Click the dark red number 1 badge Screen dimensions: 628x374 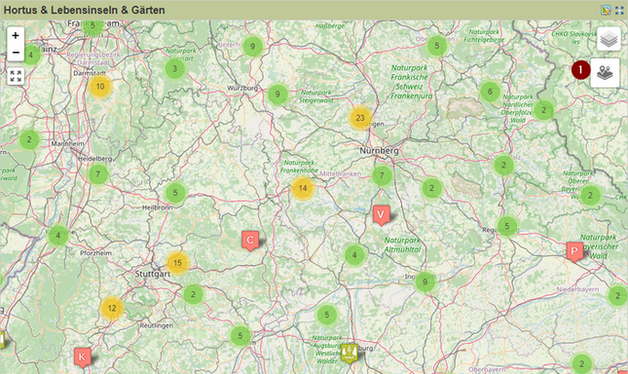click(581, 70)
